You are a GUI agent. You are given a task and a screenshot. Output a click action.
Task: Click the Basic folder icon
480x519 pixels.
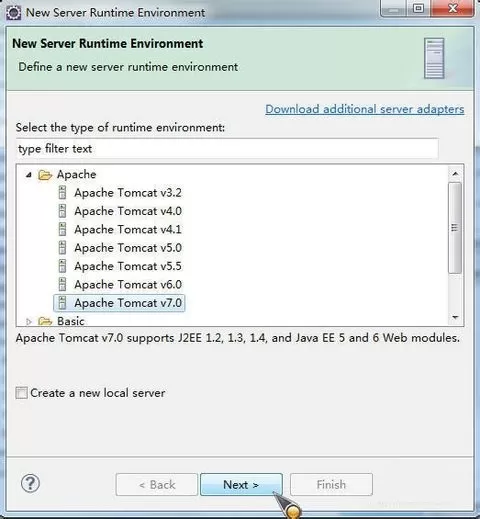coord(45,321)
